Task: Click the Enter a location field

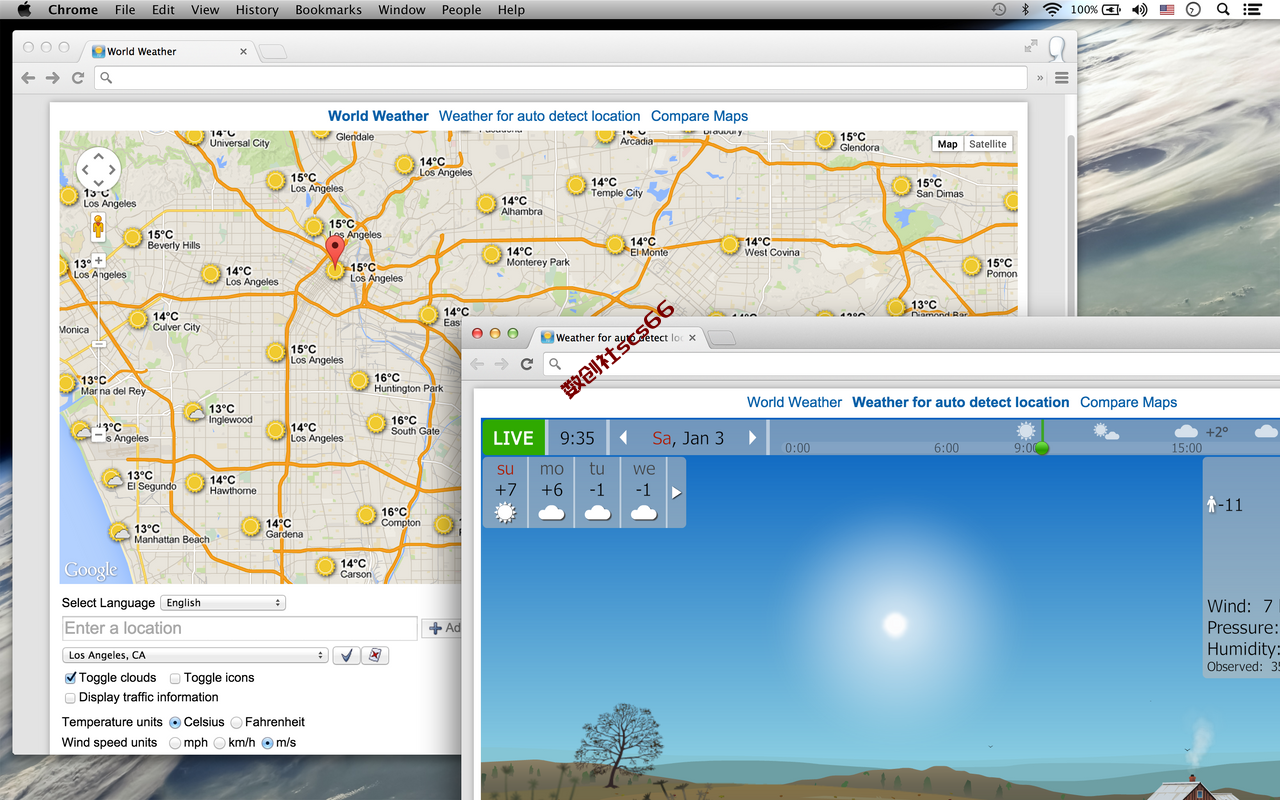Action: coord(239,628)
